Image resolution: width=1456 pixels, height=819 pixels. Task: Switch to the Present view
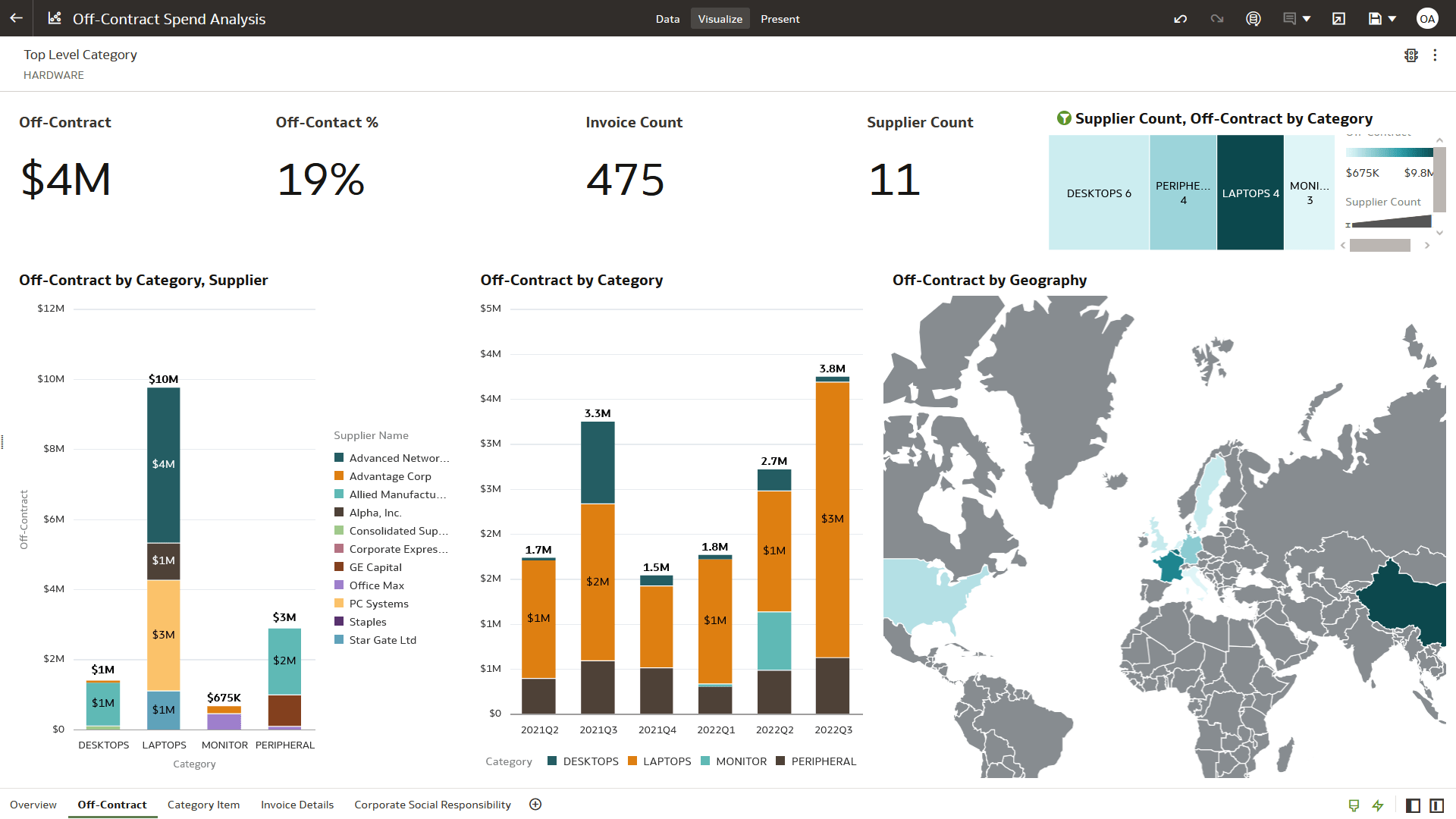pyautogui.click(x=780, y=18)
